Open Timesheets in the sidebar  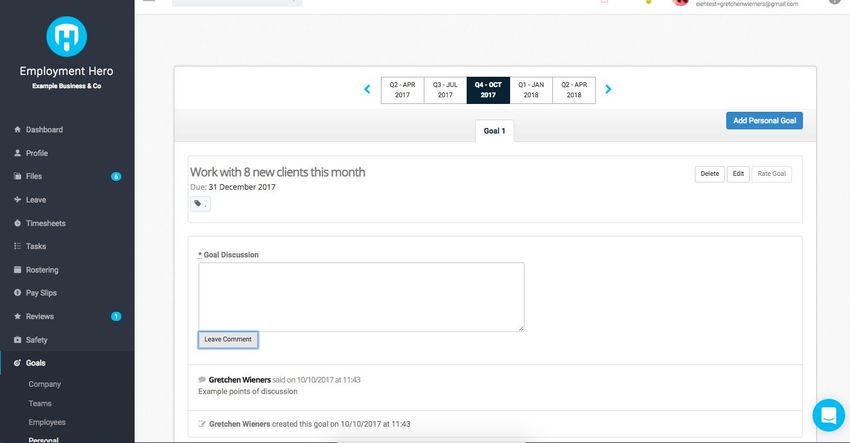(46, 223)
